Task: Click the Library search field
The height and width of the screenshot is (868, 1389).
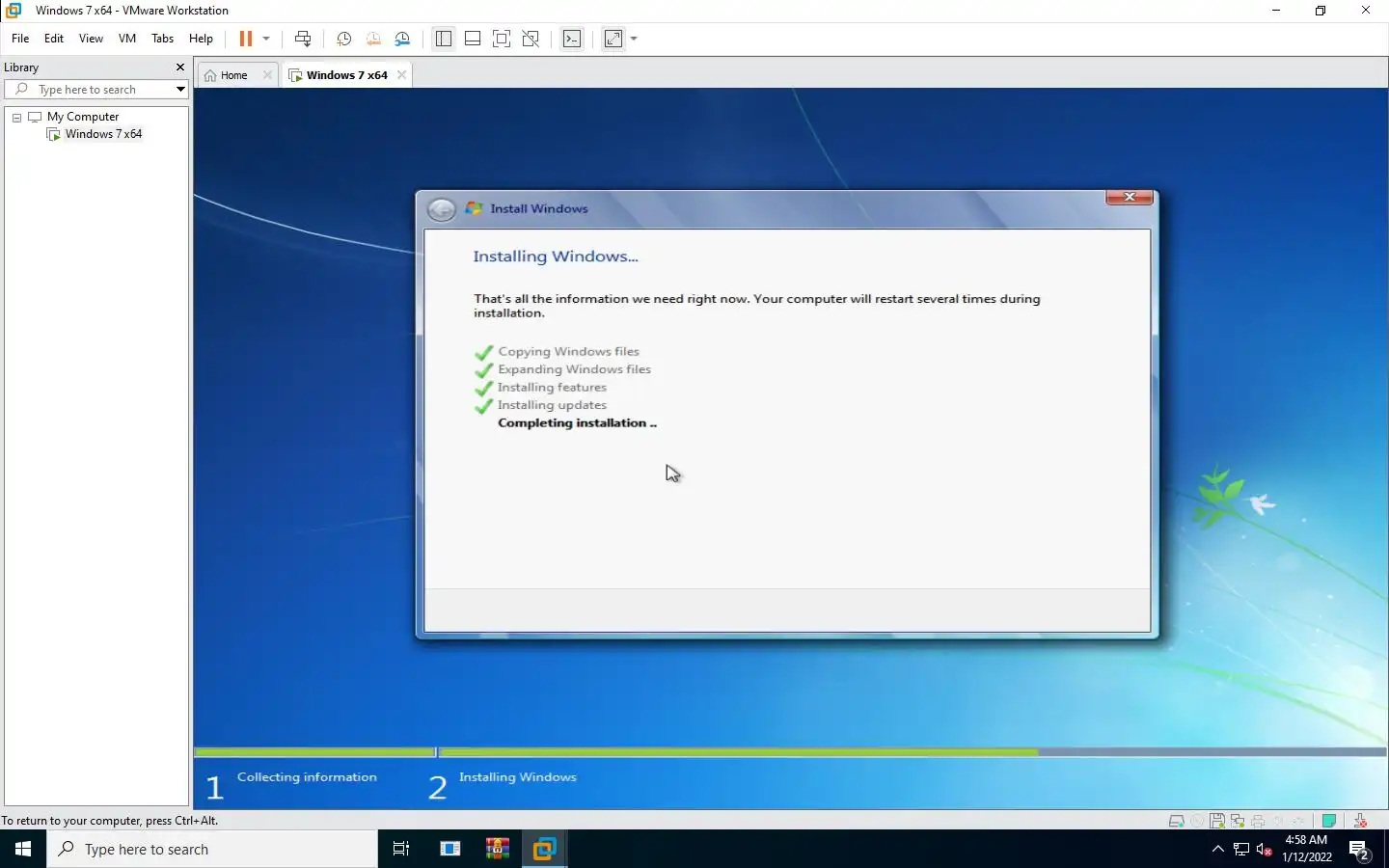Action: point(96,90)
